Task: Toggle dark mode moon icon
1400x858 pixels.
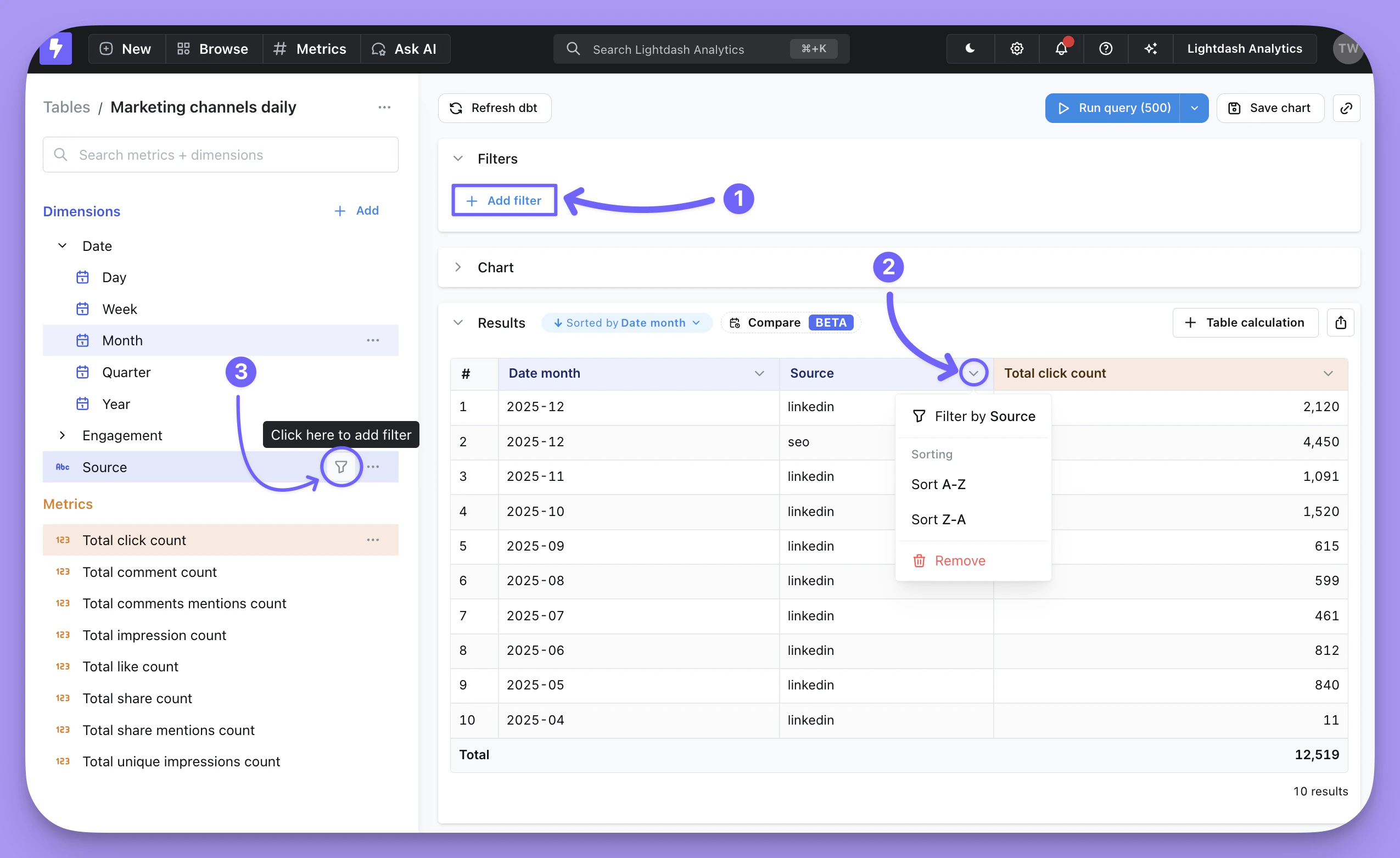Action: pyautogui.click(x=970, y=49)
